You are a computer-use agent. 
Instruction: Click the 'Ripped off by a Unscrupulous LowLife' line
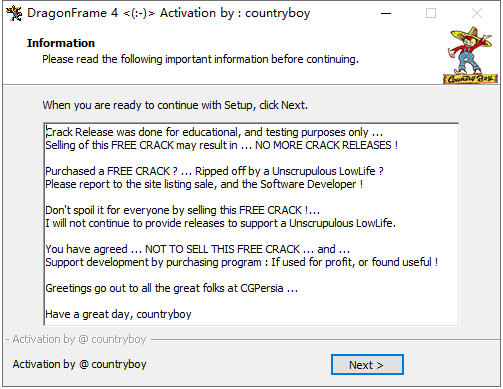coord(214,171)
